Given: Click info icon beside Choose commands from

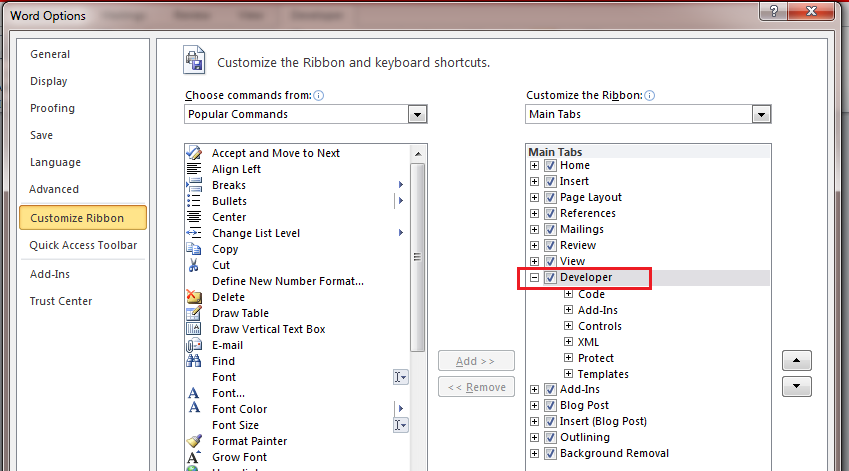Looking at the screenshot, I should point(319,95).
